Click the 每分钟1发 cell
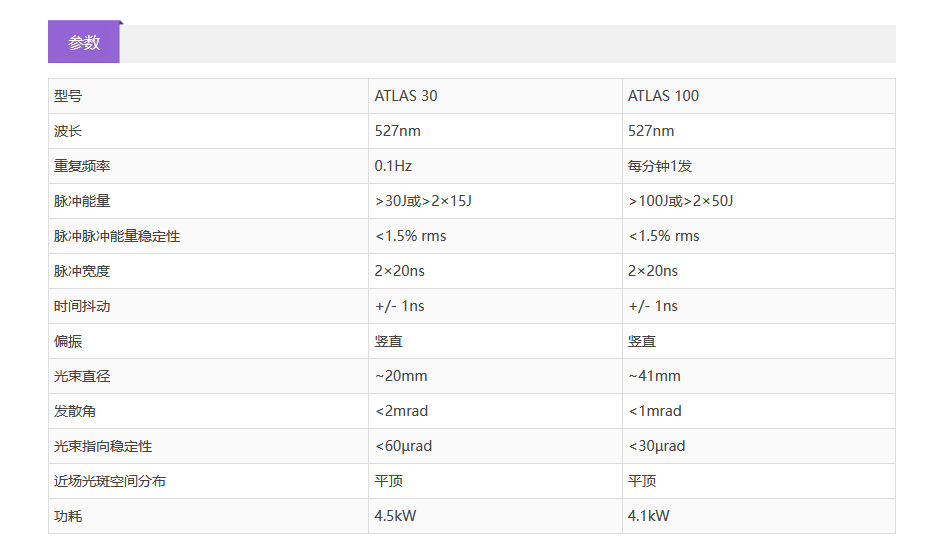The width and height of the screenshot is (928, 554). (660, 166)
